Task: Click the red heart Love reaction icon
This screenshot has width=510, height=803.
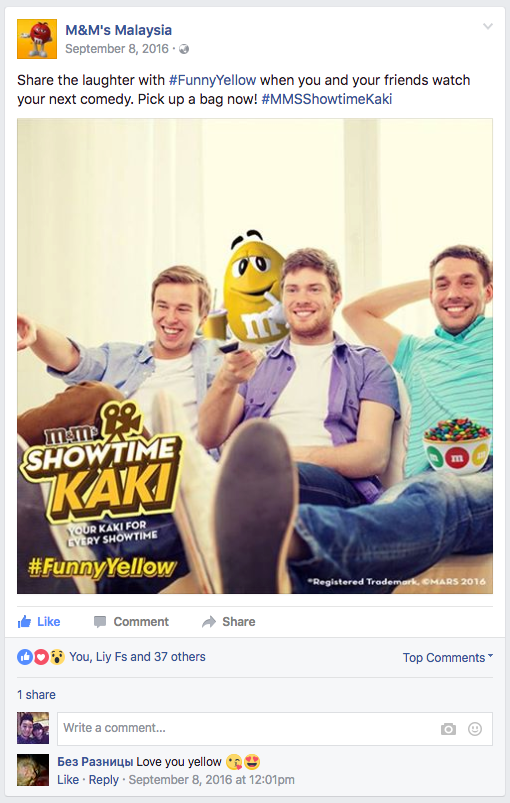Action: pos(41,657)
